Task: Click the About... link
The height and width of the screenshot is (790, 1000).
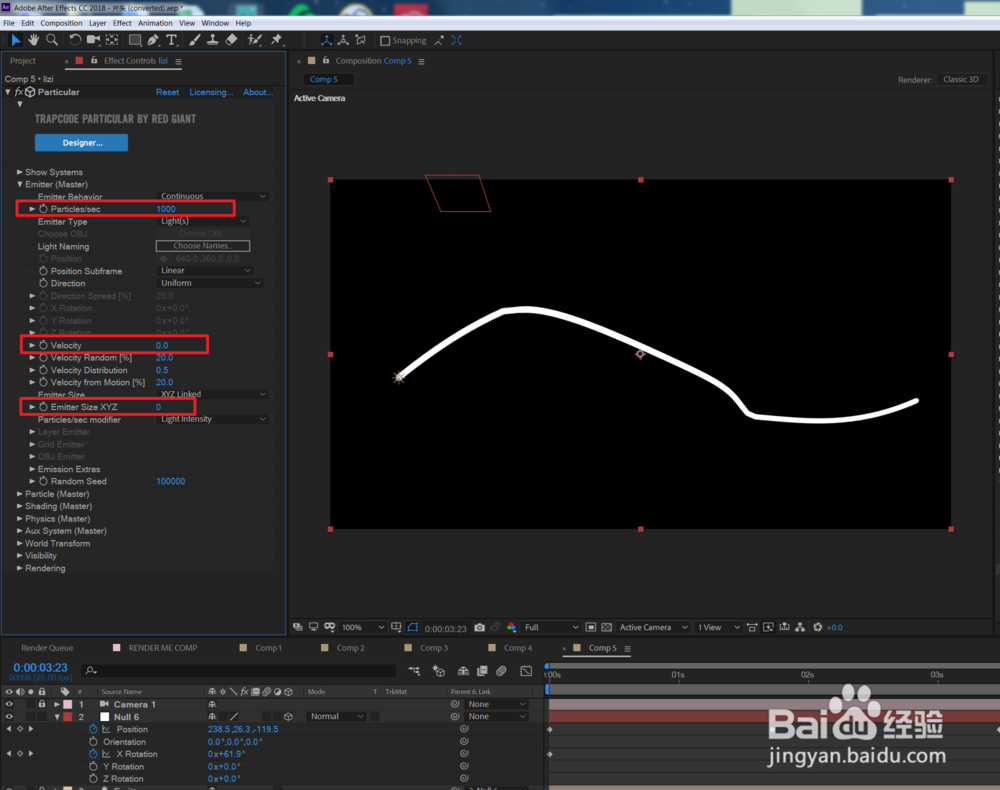Action: [258, 92]
